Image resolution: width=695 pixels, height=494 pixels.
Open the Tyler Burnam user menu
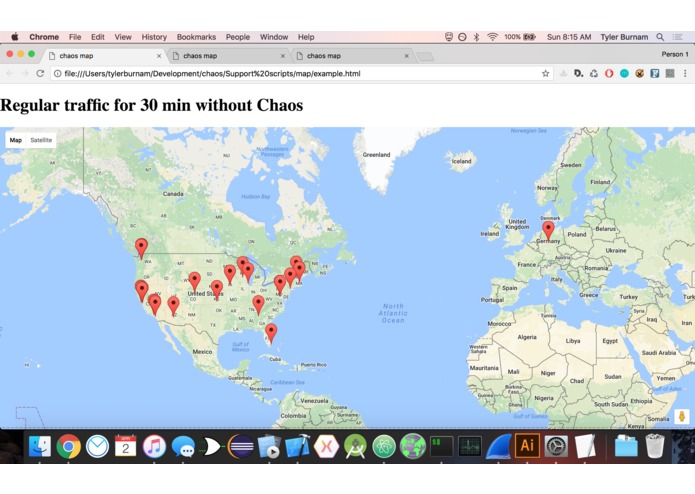click(624, 37)
